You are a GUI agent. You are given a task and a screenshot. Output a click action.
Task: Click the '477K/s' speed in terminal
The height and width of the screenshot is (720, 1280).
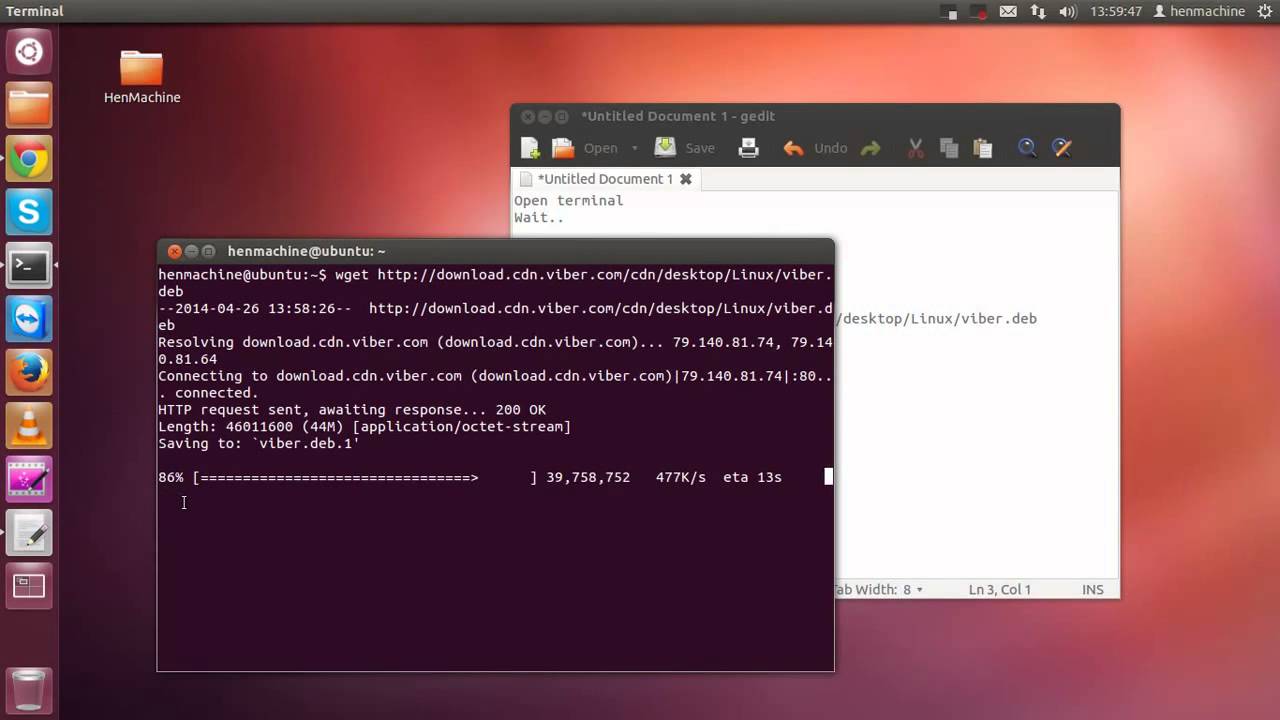pos(681,478)
